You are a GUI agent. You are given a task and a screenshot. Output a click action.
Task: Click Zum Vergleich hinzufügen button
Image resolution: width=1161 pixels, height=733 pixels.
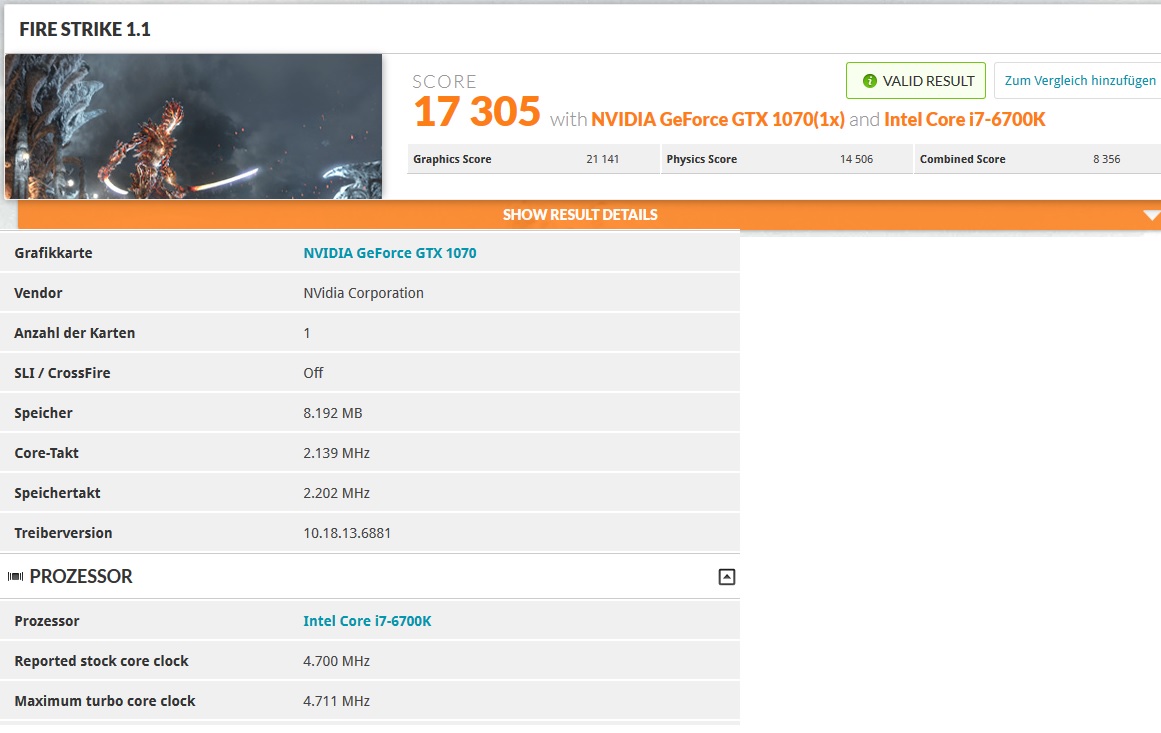(x=1078, y=81)
